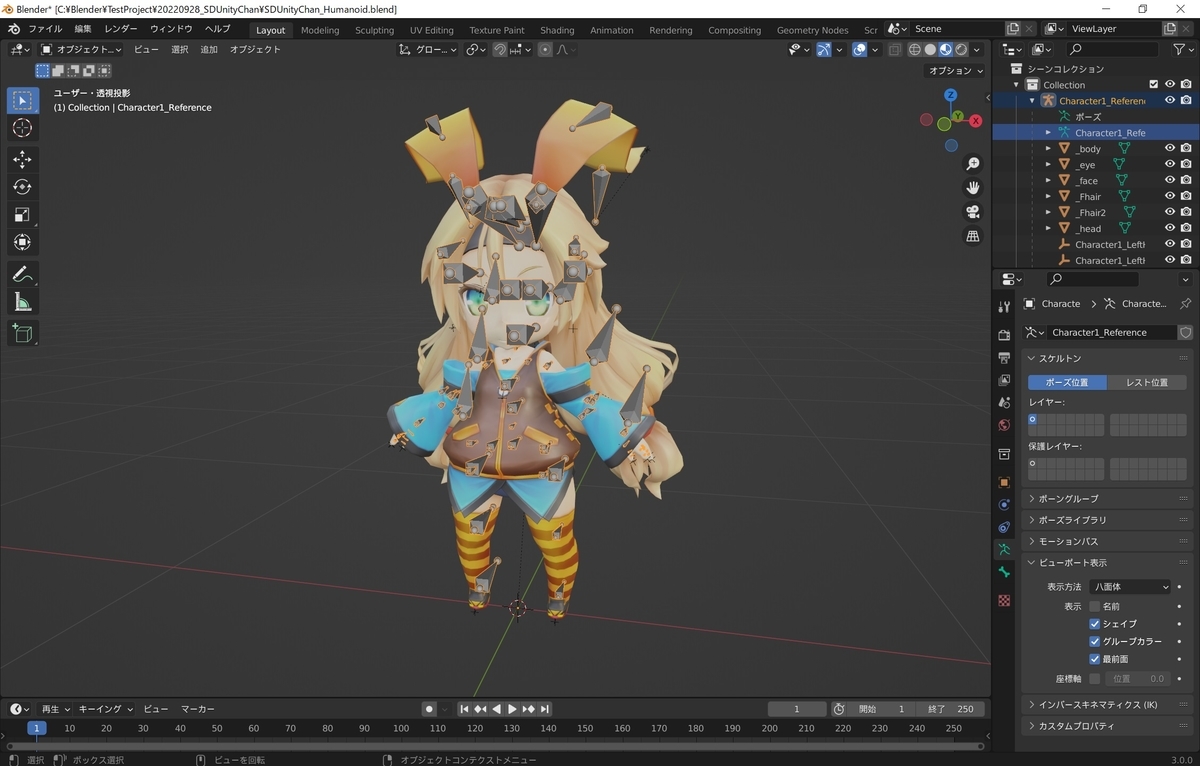Expand the モーションパス panel
Viewport: 1200px width, 766px height.
pos(1108,542)
